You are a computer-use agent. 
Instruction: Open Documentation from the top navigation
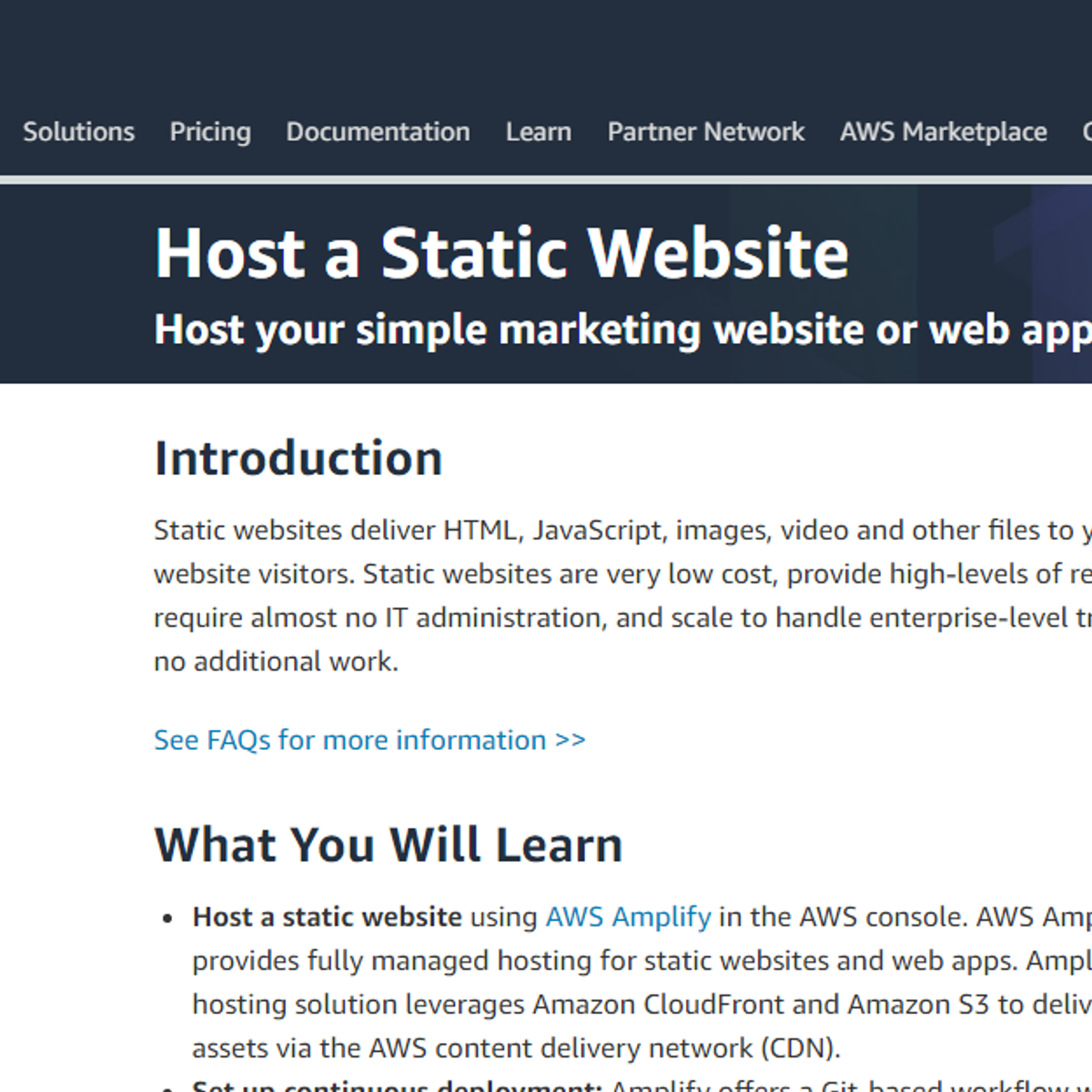(x=378, y=132)
